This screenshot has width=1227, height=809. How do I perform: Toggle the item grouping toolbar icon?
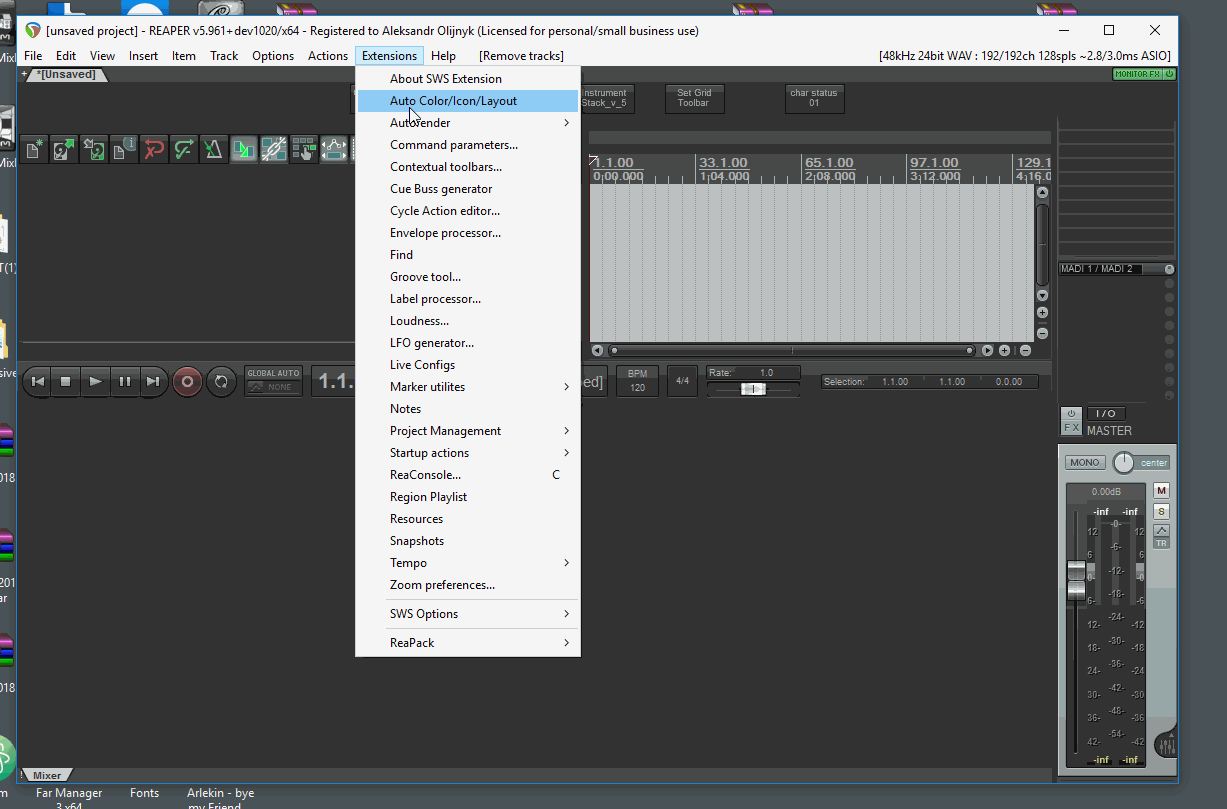[x=274, y=150]
